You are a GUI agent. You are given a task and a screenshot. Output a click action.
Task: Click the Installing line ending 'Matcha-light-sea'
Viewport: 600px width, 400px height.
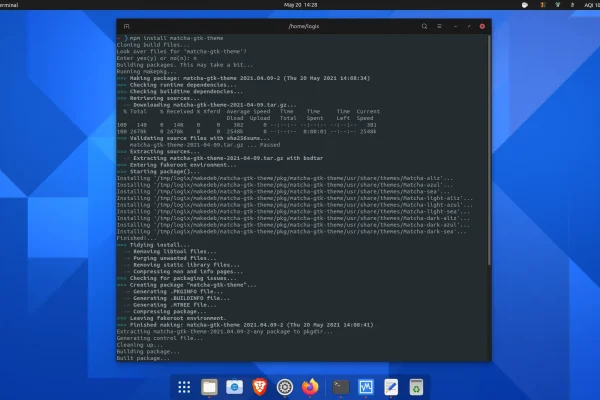coord(293,212)
